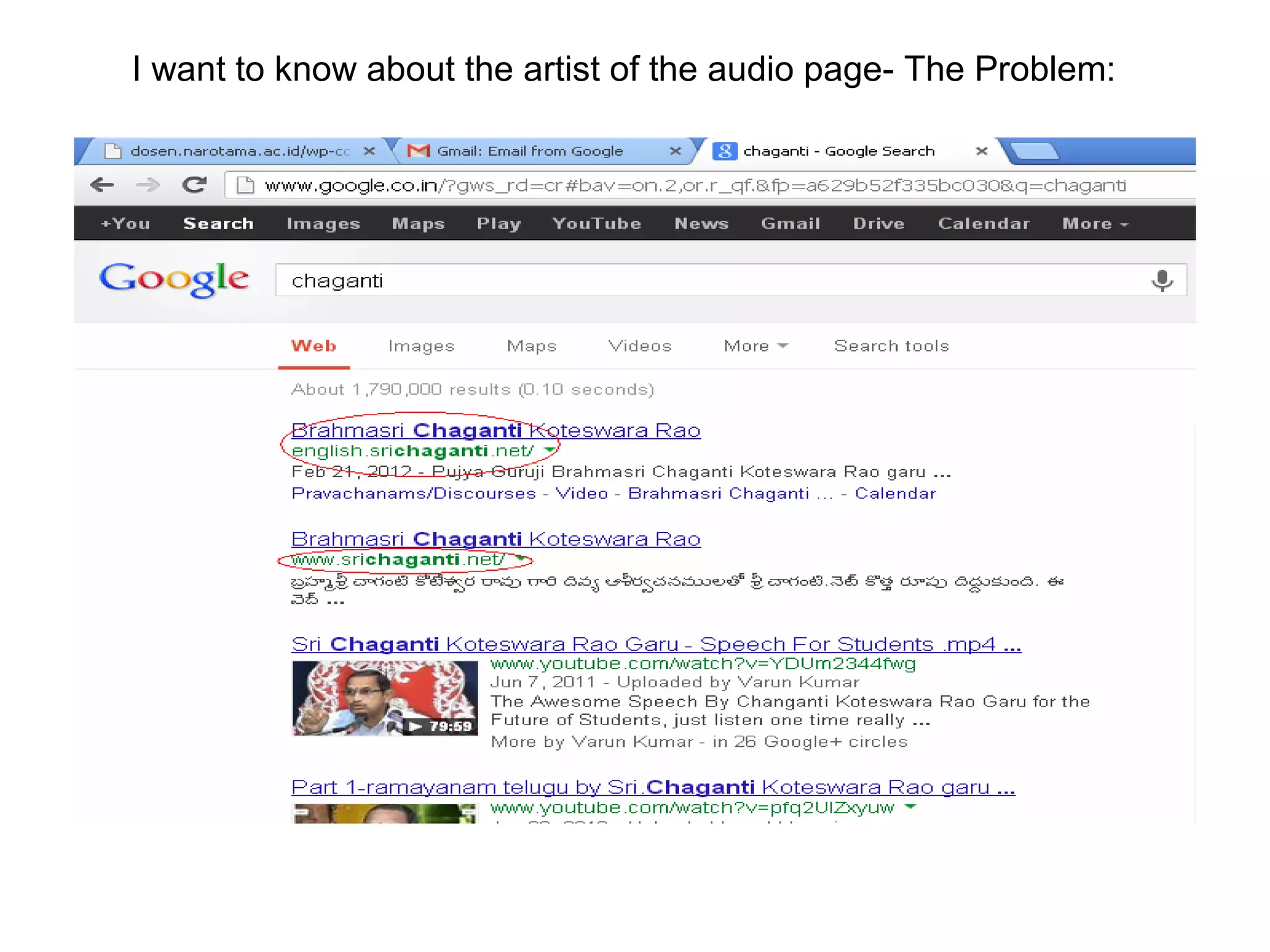Switch to Videos results tab
The width and height of the screenshot is (1270, 952).
[639, 346]
